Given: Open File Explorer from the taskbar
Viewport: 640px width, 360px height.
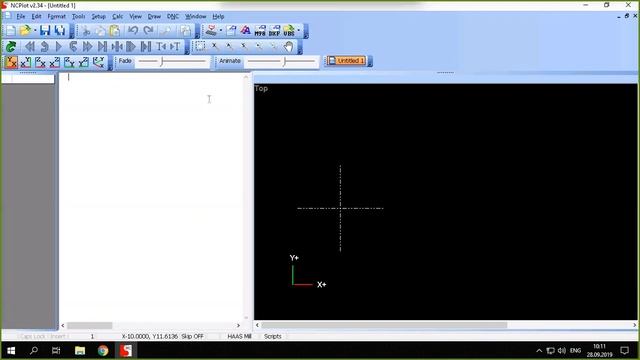Looking at the screenshot, I should [x=80, y=351].
